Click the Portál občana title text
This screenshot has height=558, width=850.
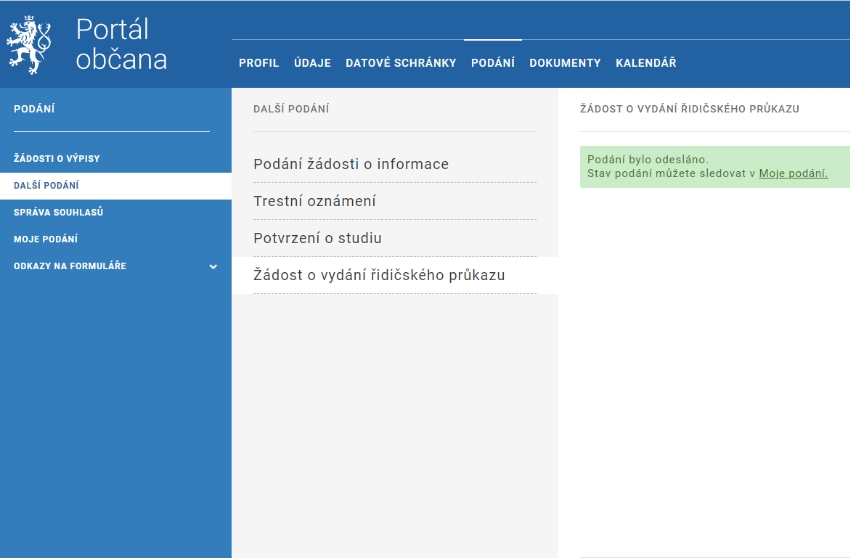pyautogui.click(x=121, y=45)
